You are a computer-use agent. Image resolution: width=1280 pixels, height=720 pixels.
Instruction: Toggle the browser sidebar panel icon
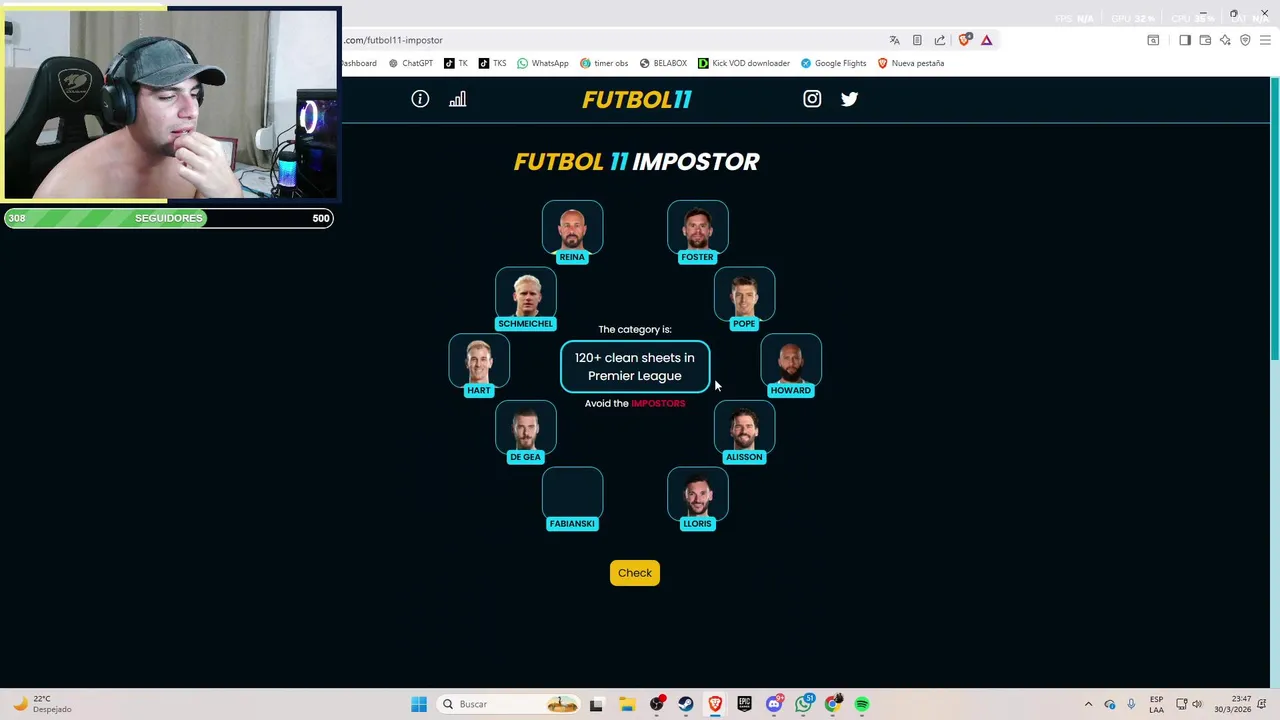pyautogui.click(x=1185, y=40)
